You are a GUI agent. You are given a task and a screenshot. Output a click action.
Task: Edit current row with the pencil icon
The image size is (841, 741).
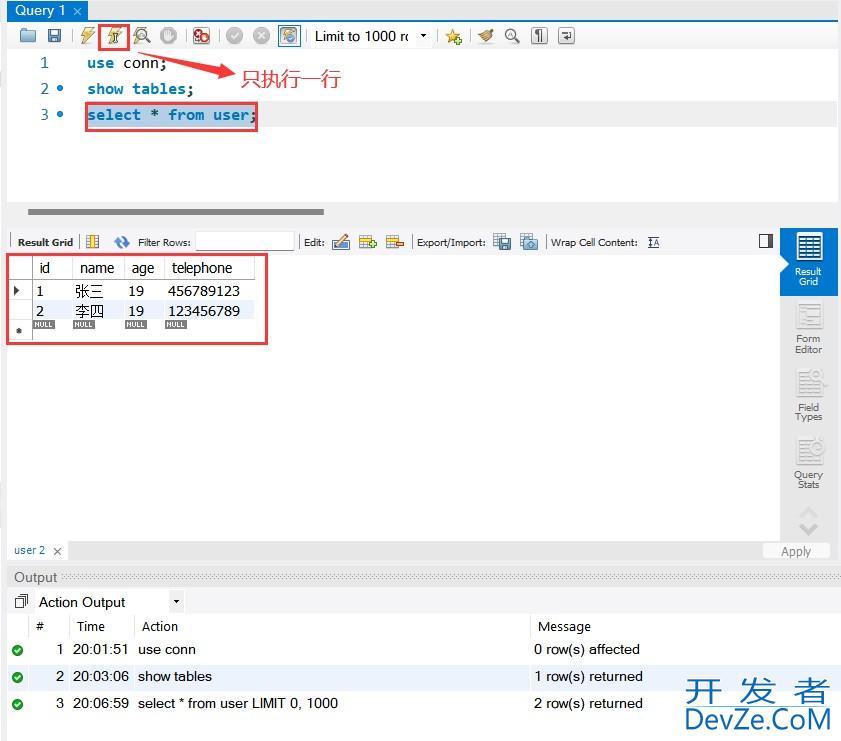[341, 242]
